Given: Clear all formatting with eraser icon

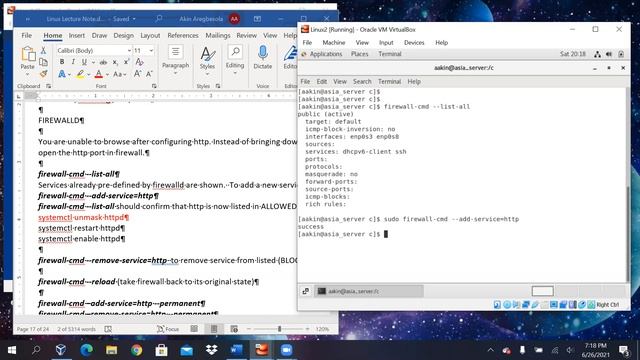Looking at the screenshot, I should (140, 62).
